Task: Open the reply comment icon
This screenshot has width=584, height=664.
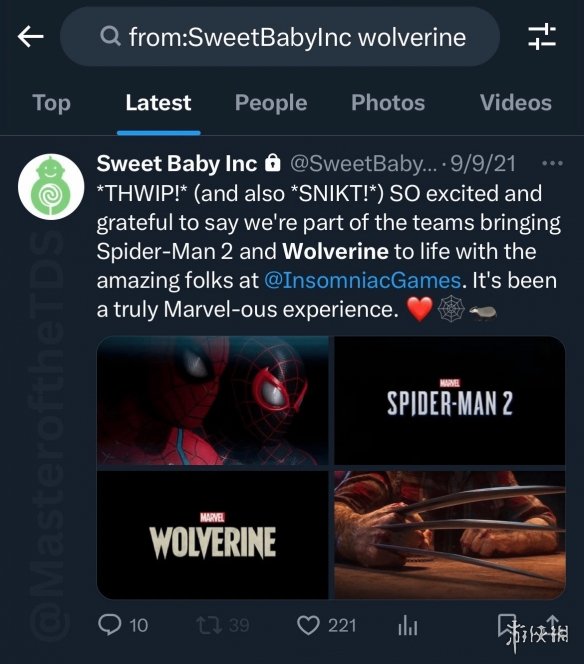Action: point(109,625)
